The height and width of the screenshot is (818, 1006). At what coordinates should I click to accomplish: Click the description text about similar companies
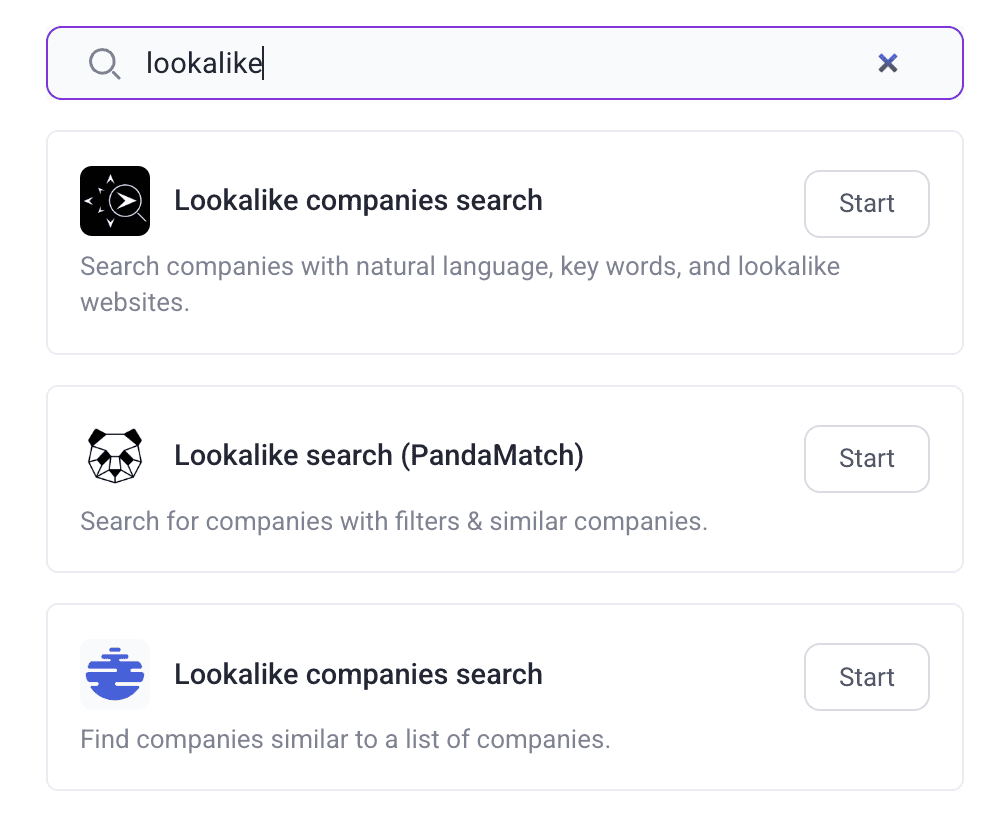pos(393,521)
